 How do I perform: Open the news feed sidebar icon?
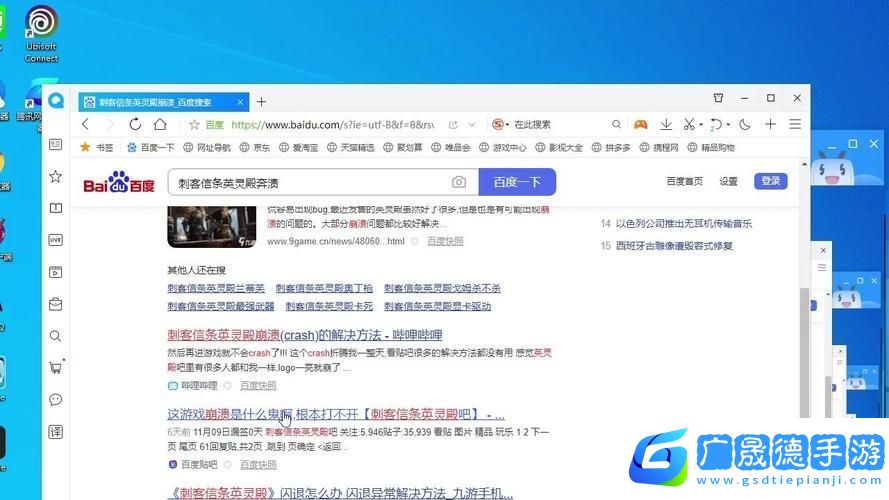coord(56,145)
